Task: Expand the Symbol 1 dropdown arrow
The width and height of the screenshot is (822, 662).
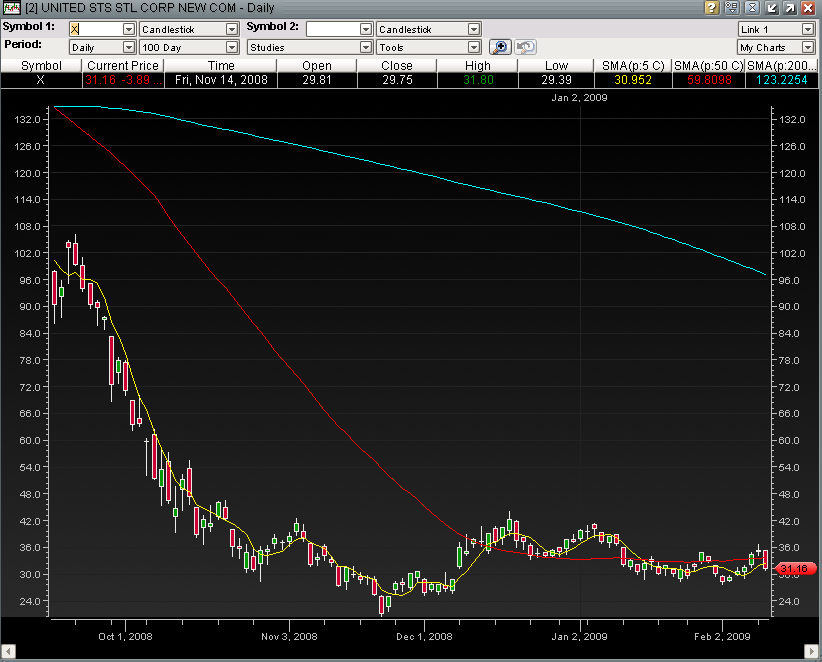Action: 128,29
